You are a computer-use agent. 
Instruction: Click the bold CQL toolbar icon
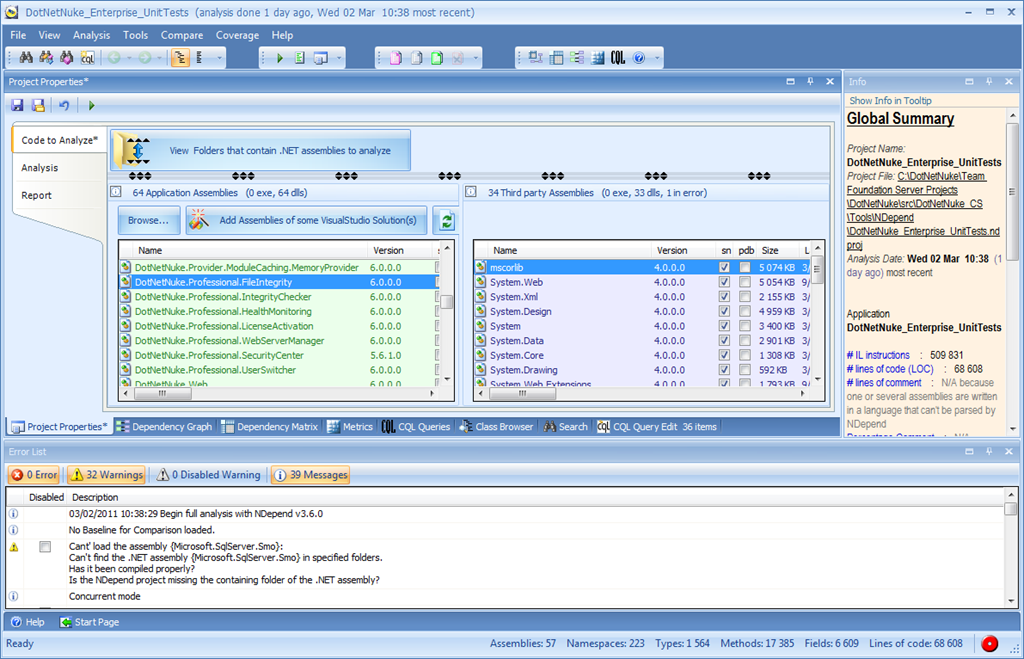click(x=618, y=58)
